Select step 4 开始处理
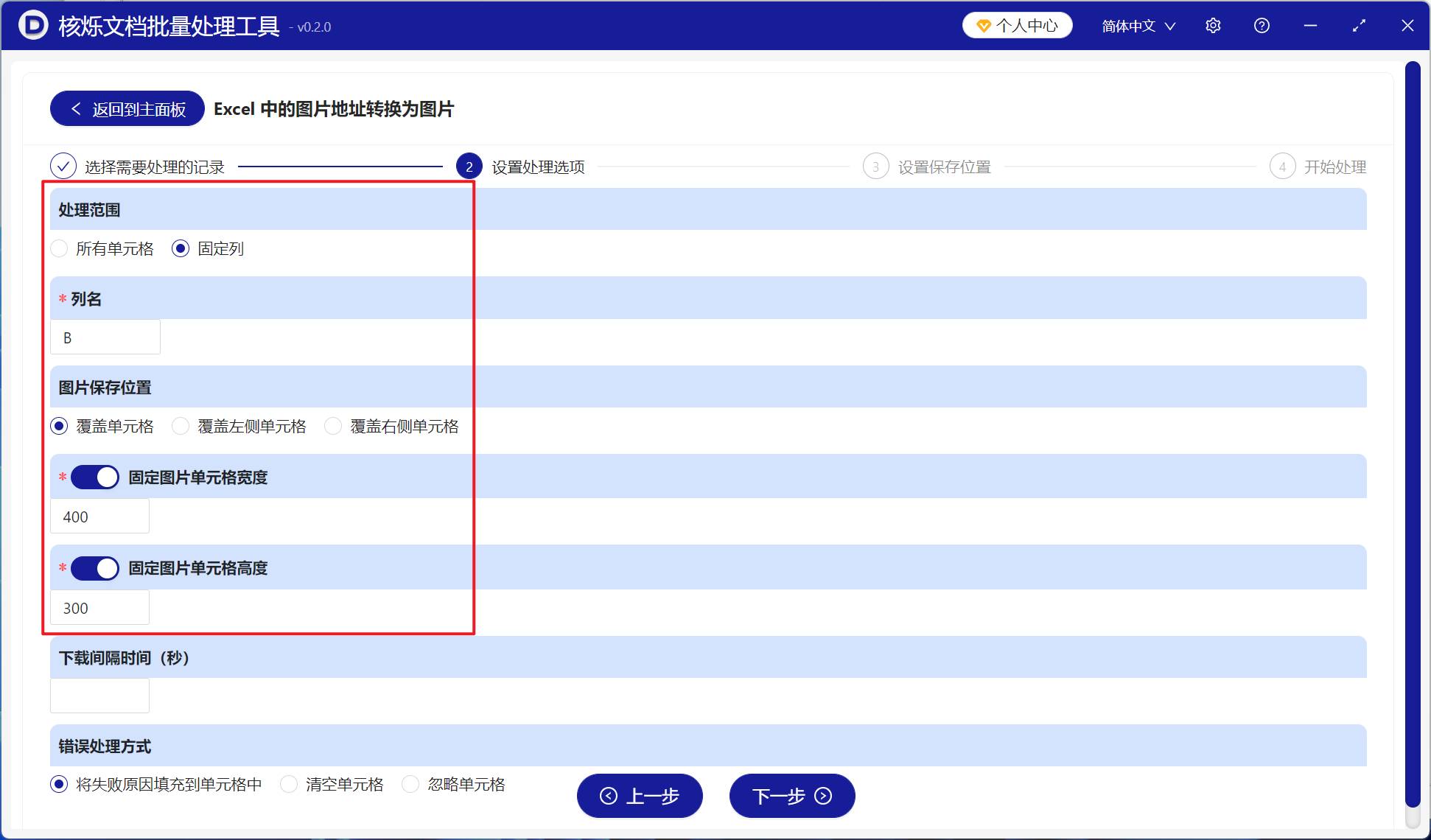Viewport: 1431px width, 840px height. [1318, 167]
